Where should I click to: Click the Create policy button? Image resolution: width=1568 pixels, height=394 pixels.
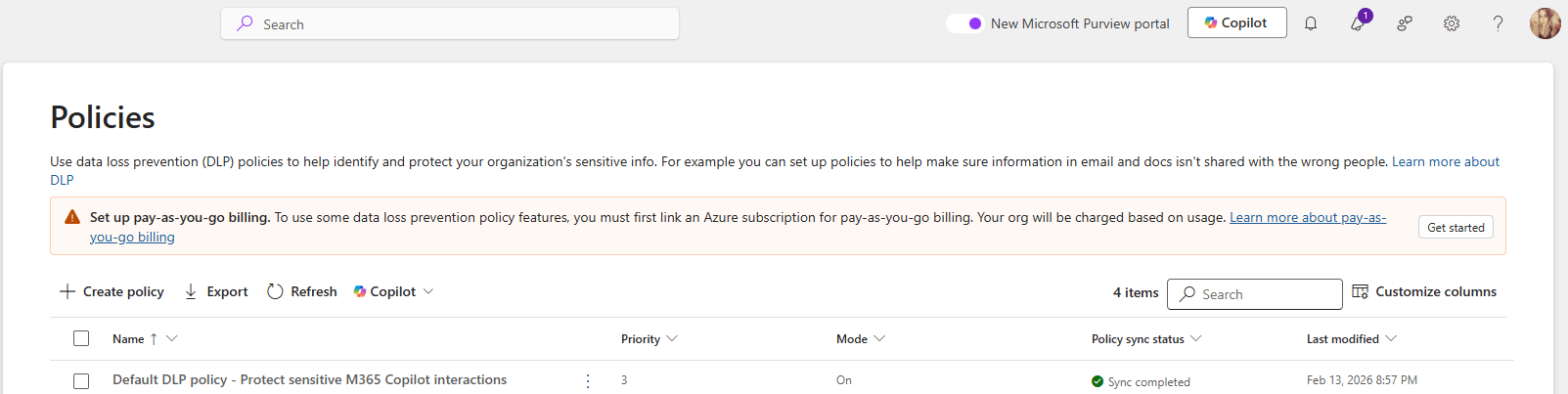(x=112, y=291)
